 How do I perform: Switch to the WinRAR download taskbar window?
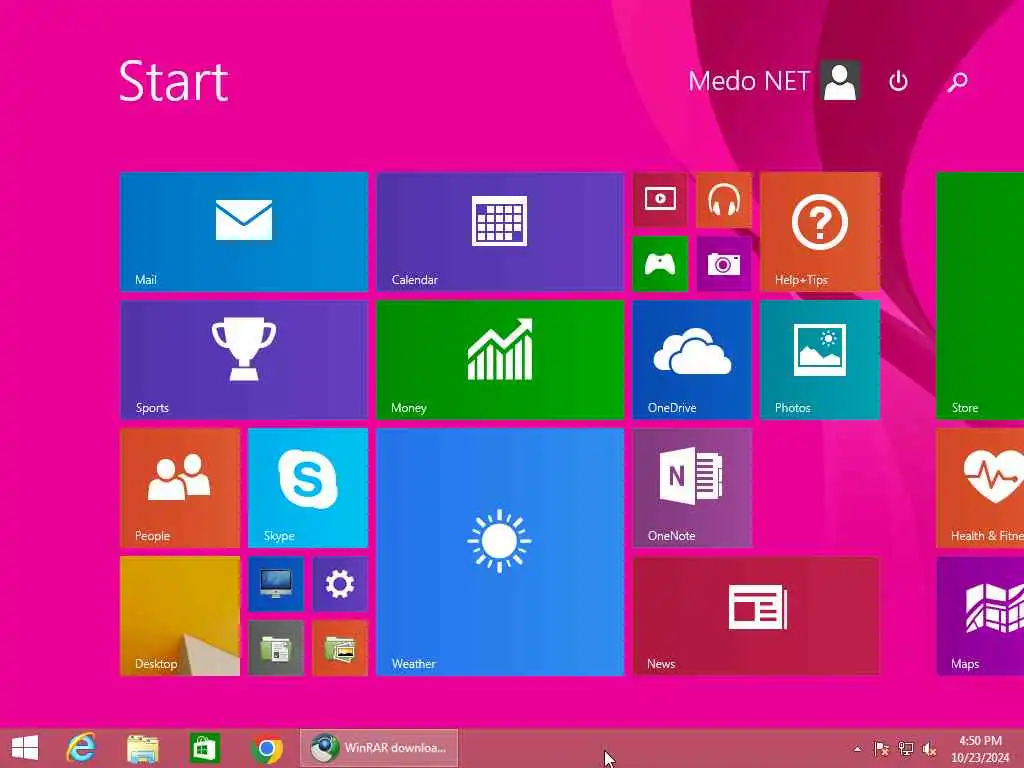379,748
